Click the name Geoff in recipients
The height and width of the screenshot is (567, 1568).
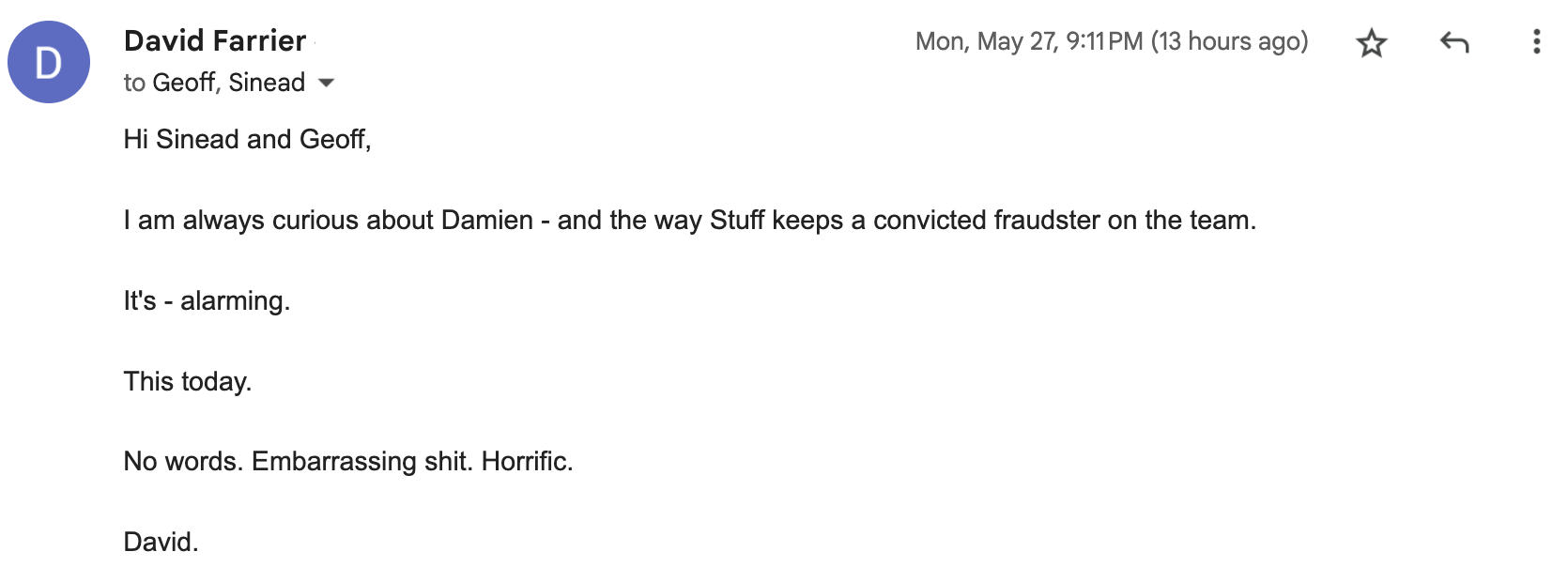[x=186, y=83]
